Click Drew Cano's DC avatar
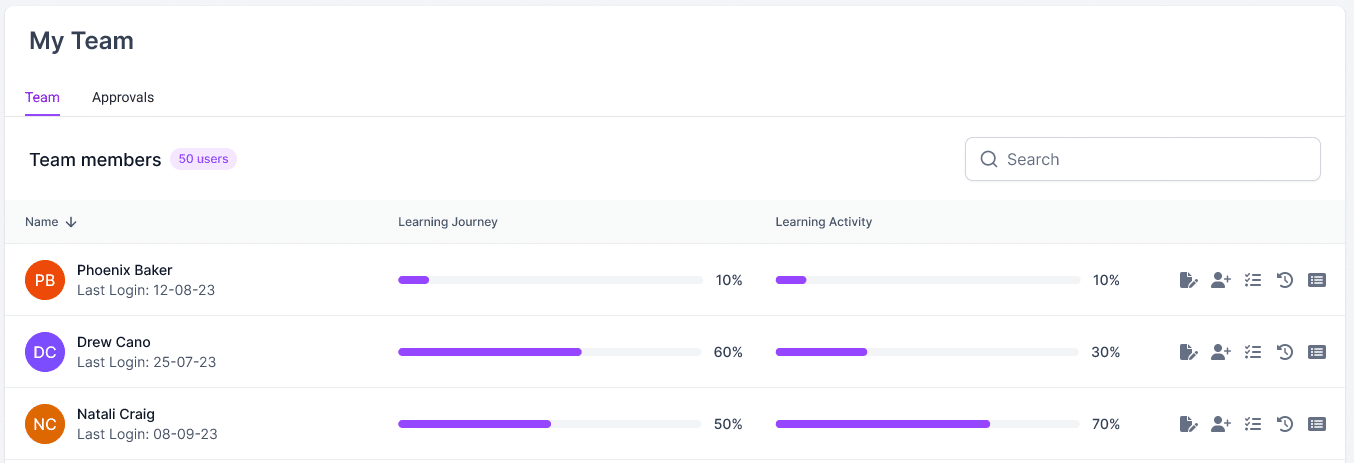The image size is (1354, 463). (x=45, y=352)
